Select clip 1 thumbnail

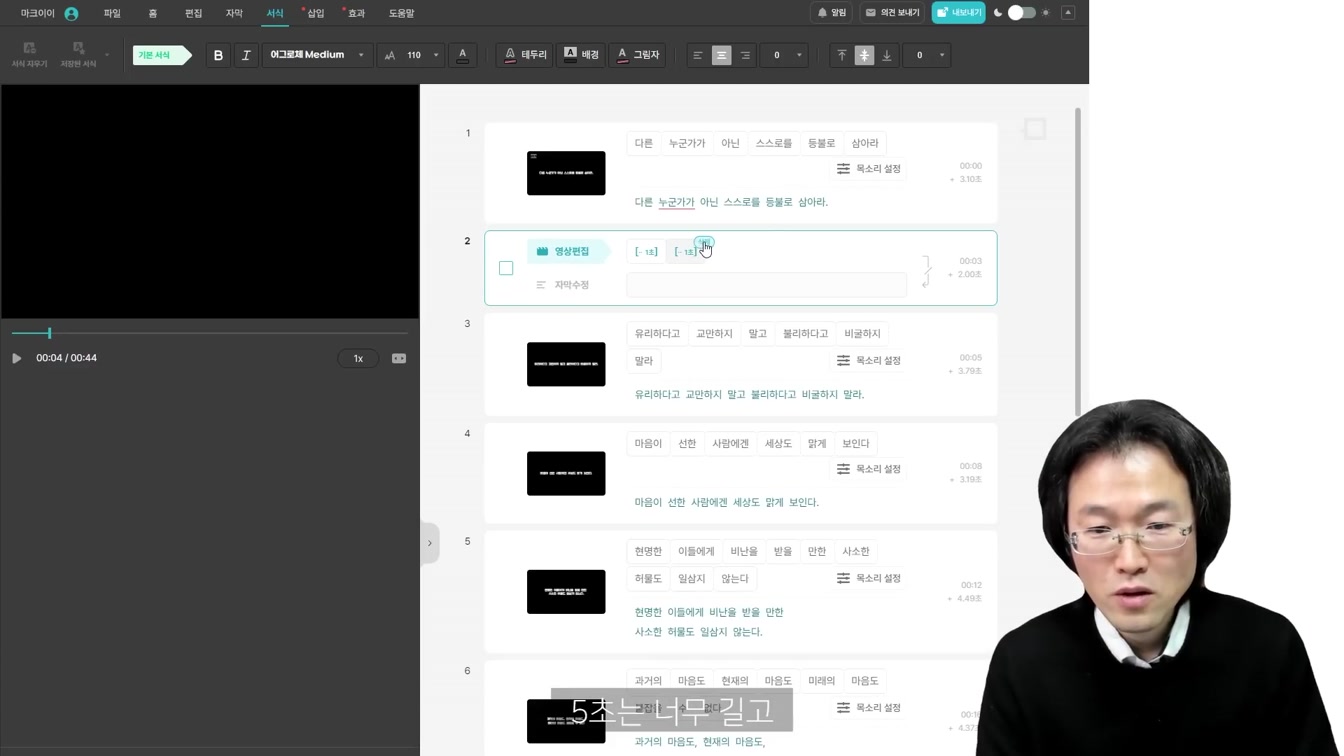pyautogui.click(x=566, y=173)
